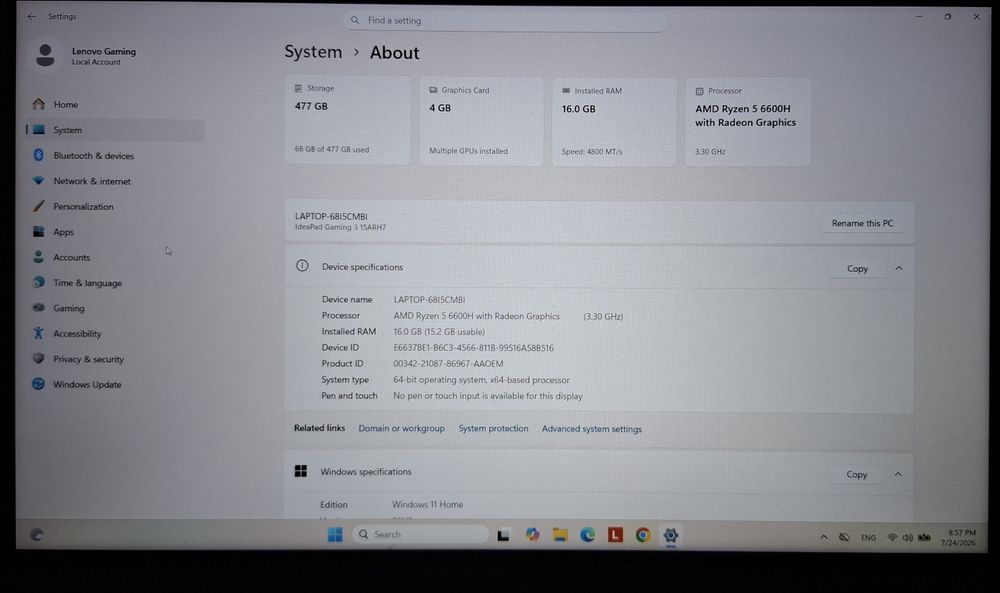The height and width of the screenshot is (593, 1000).
Task: Click the Lenovo Gaming account avatar
Action: 45,55
